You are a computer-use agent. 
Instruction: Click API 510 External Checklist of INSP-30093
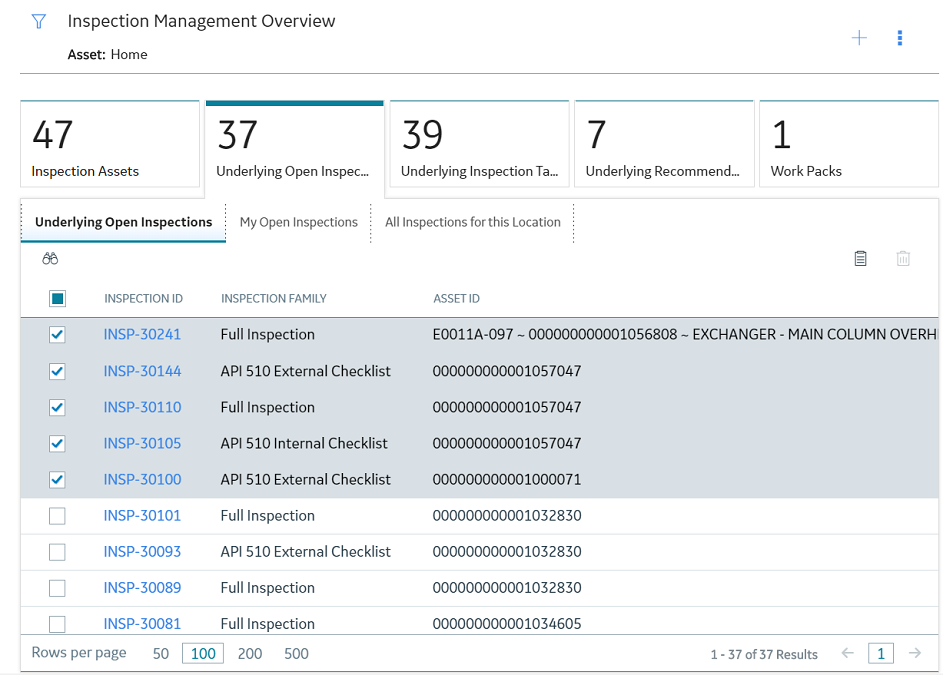306,552
